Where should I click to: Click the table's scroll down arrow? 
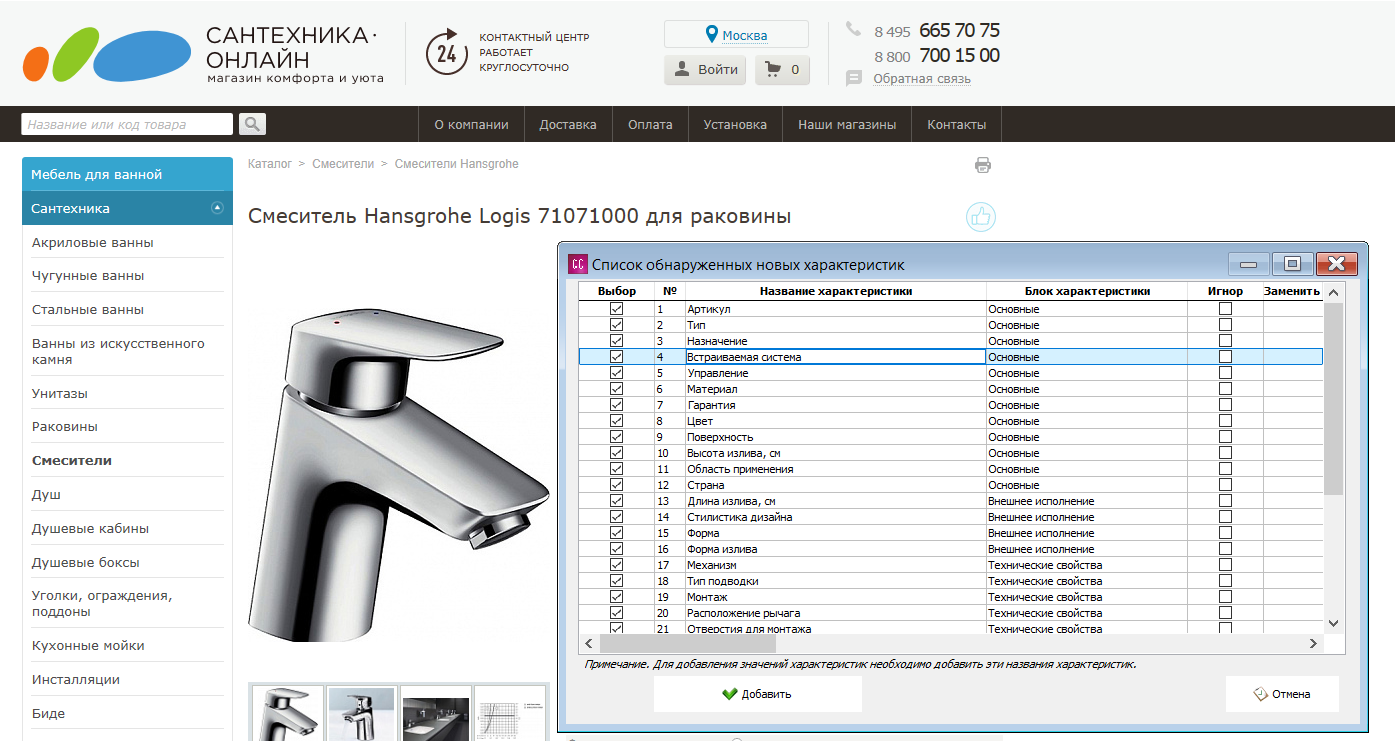pyautogui.click(x=1333, y=623)
